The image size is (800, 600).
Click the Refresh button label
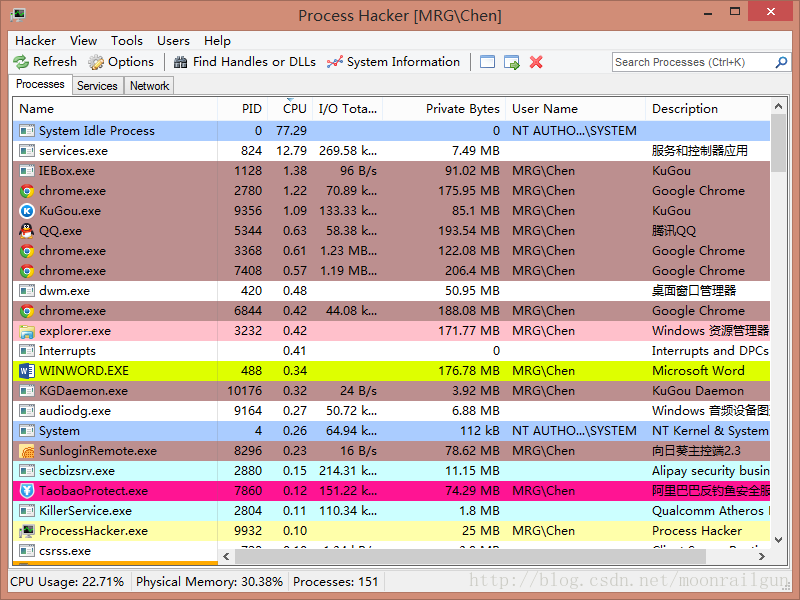tap(55, 62)
